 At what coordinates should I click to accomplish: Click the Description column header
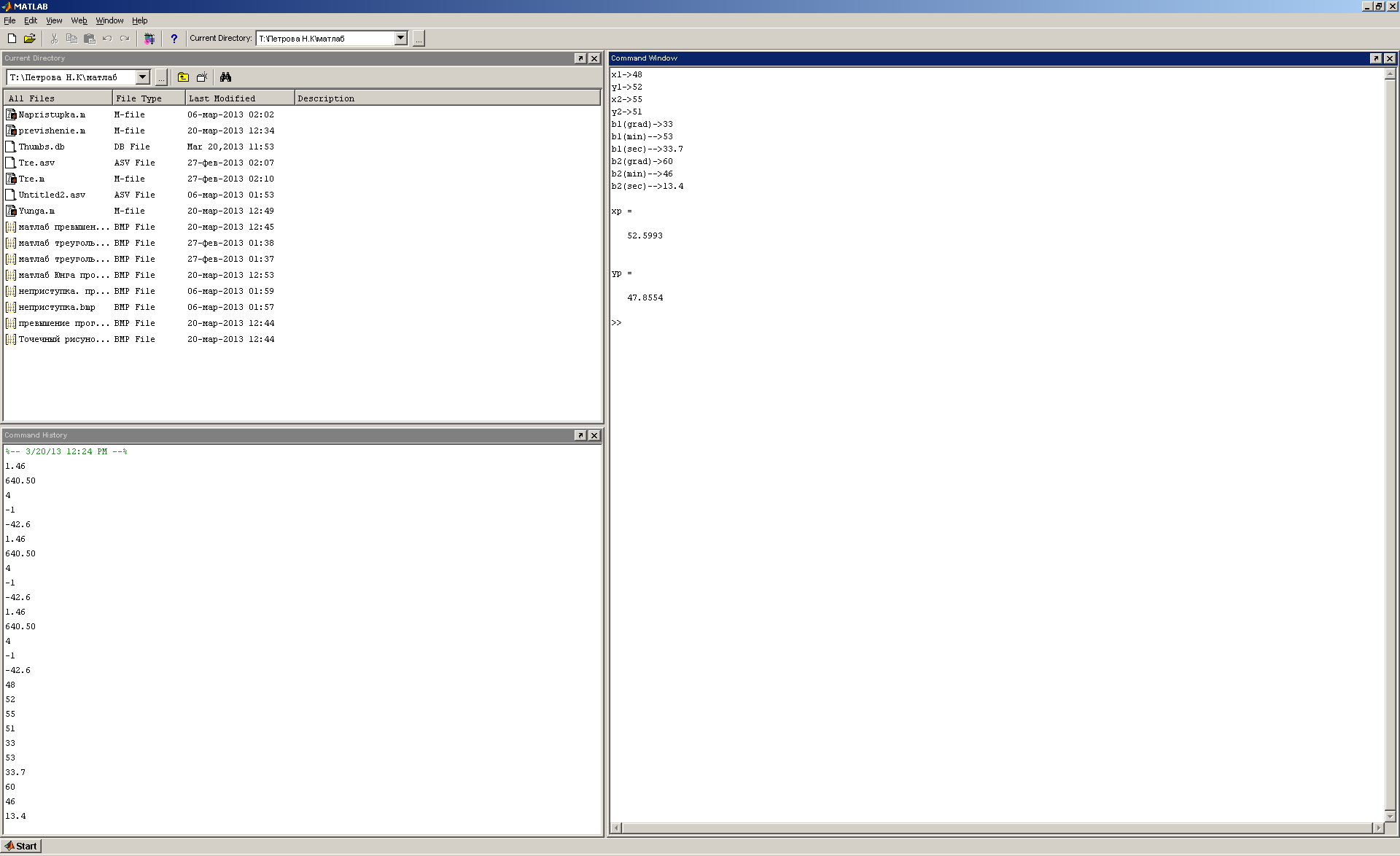click(447, 98)
